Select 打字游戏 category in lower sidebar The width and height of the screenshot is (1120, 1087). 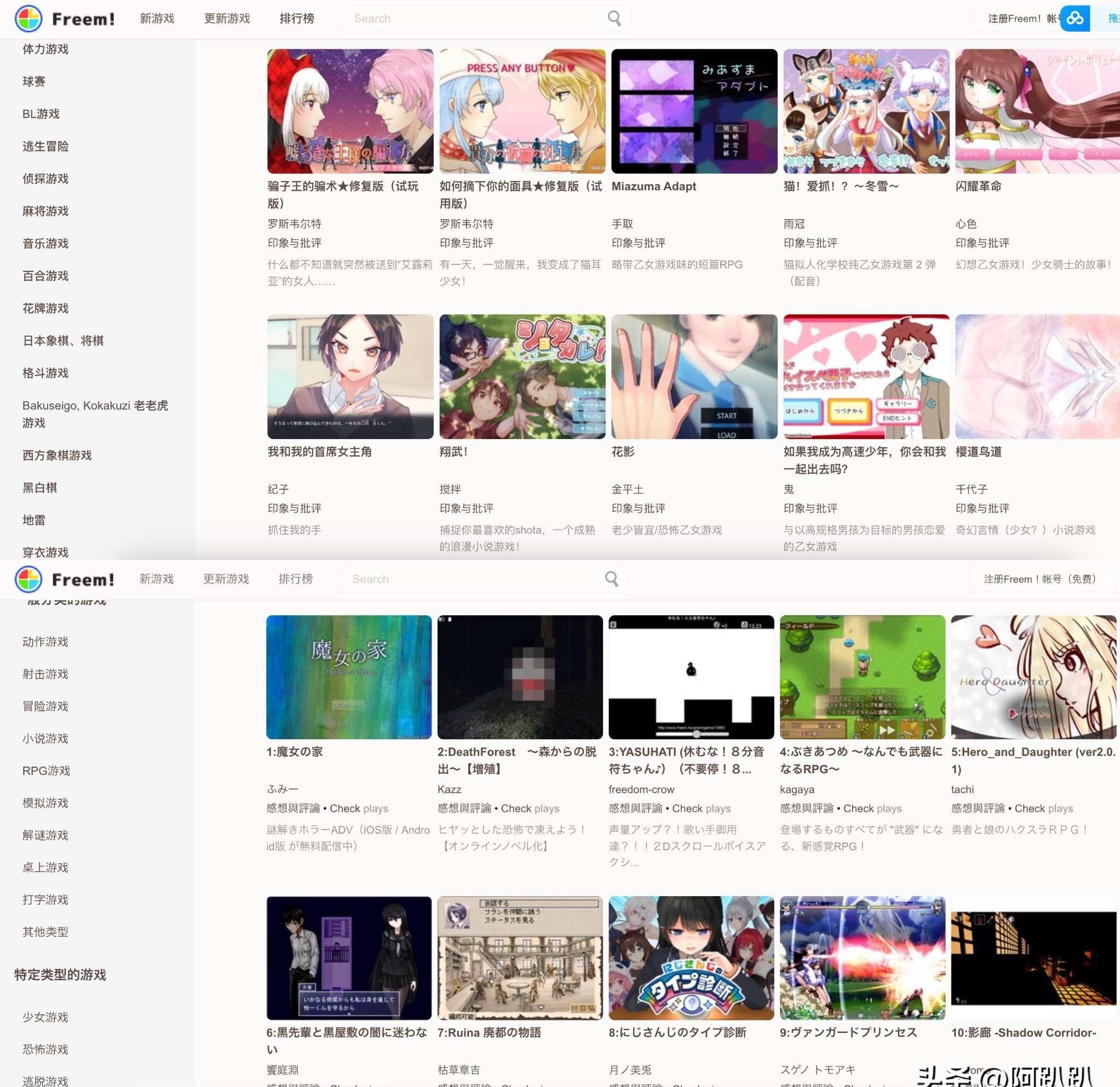click(x=45, y=899)
